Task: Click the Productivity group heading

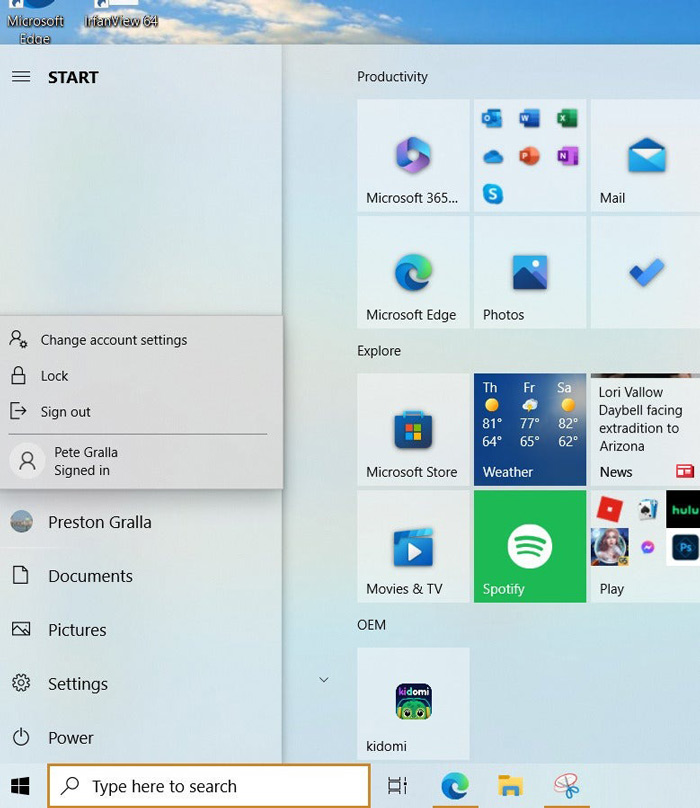Action: click(392, 77)
